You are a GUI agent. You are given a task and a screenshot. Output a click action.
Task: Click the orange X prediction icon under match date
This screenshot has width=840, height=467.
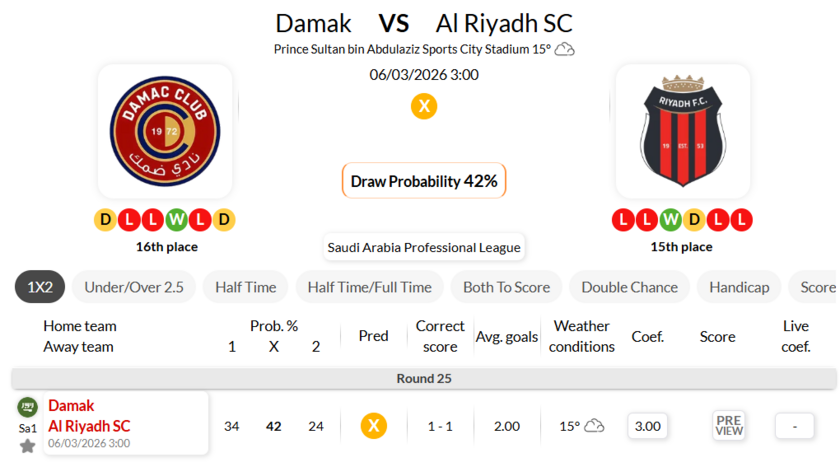point(424,106)
